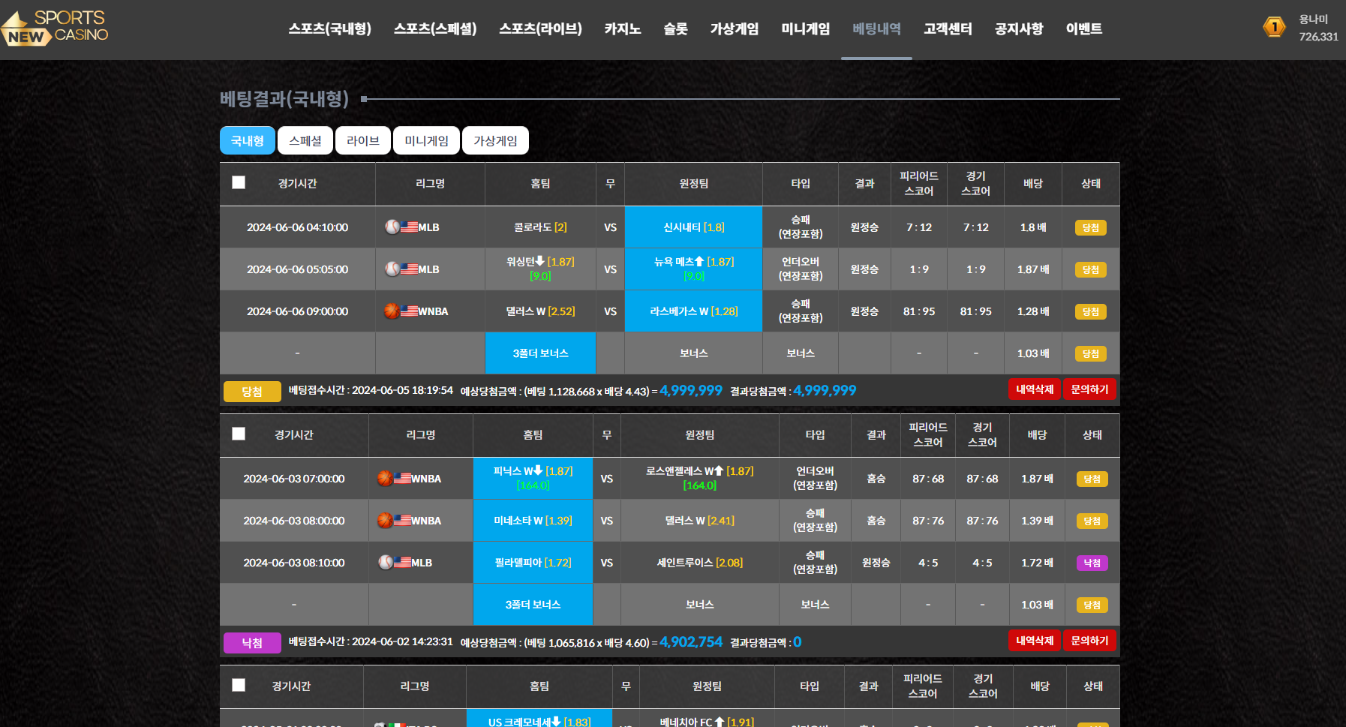1346x727 pixels.
Task: Click highlighted 필라델피아 [1.72] cell
Action: click(x=533, y=562)
